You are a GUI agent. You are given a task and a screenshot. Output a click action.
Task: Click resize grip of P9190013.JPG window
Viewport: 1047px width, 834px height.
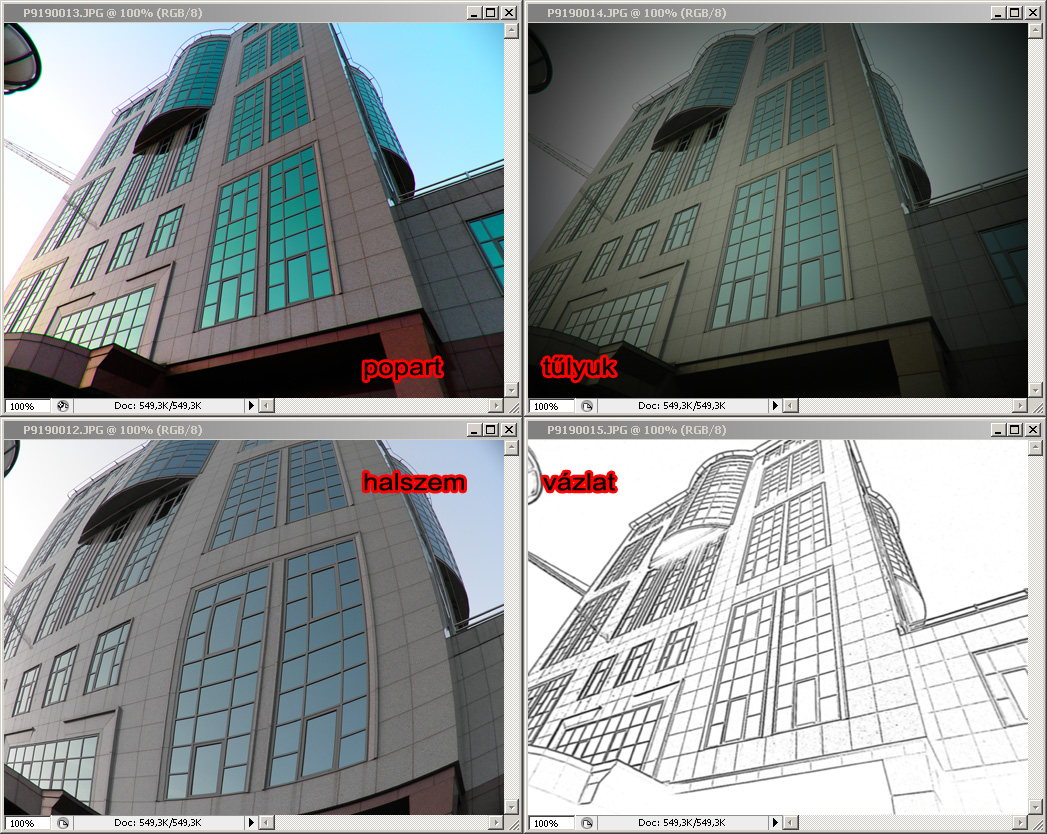(512, 406)
